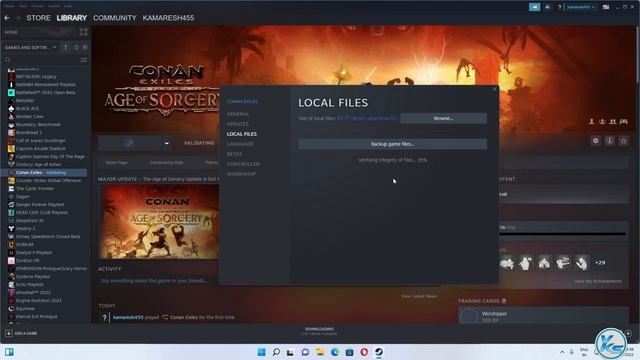This screenshot has width=640, height=360.
Task: Open WORKSHOP properties tab
Action: coord(241,174)
